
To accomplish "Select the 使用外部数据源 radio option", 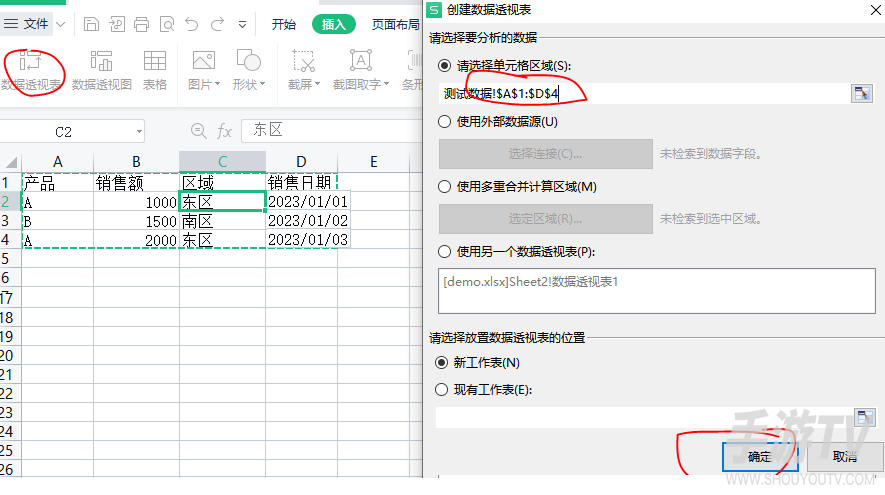I will tap(445, 122).
